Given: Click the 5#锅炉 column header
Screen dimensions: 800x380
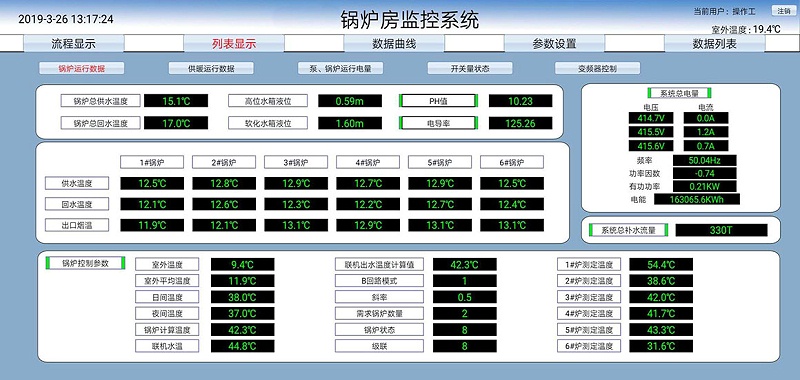Looking at the screenshot, I should pyautogui.click(x=440, y=162).
